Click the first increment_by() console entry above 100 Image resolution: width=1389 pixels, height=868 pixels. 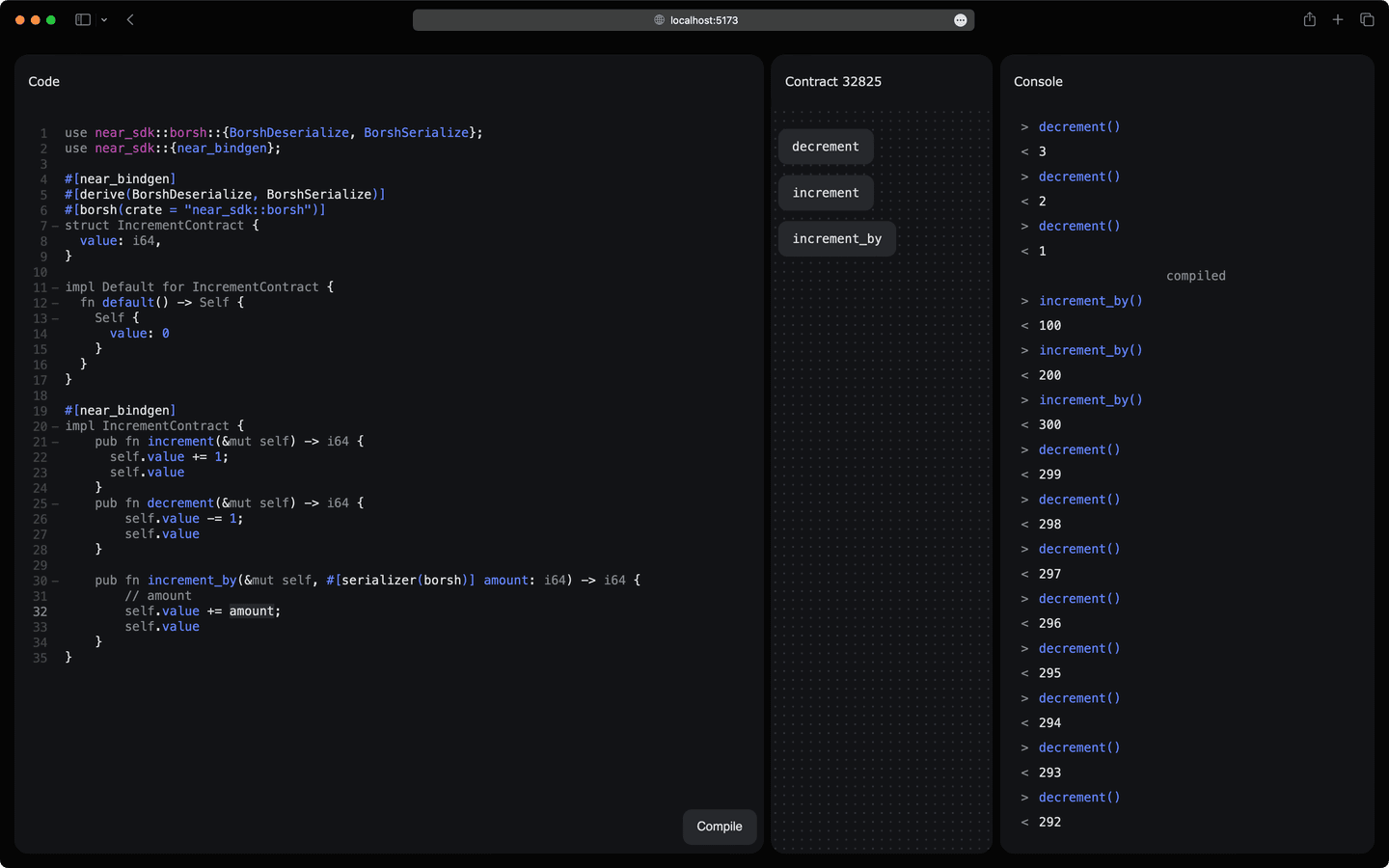point(1091,301)
